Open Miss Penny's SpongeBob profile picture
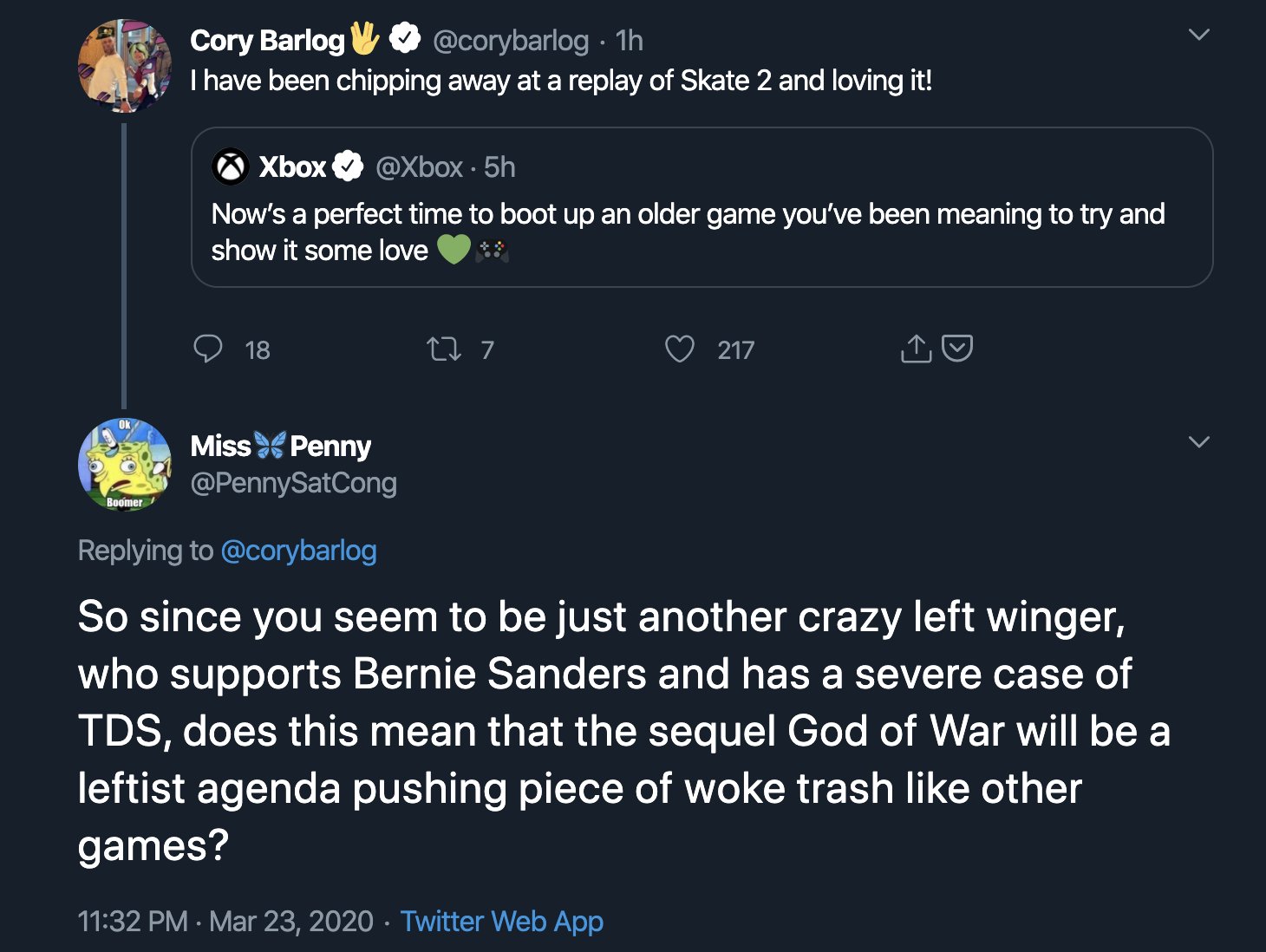 125,465
